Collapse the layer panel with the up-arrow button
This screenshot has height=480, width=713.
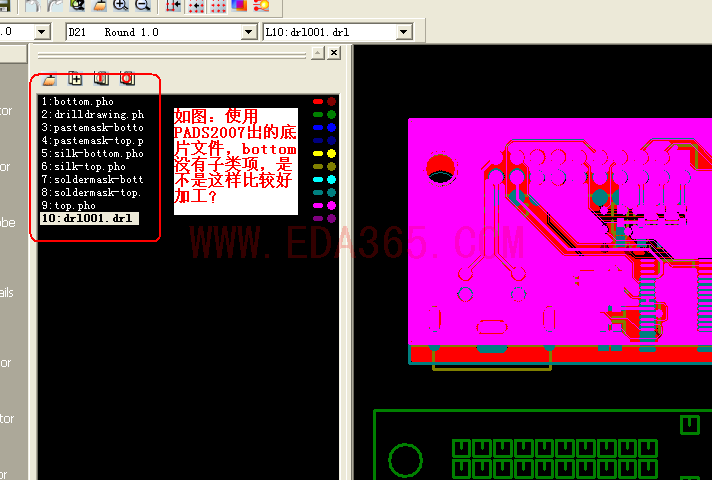click(x=318, y=53)
